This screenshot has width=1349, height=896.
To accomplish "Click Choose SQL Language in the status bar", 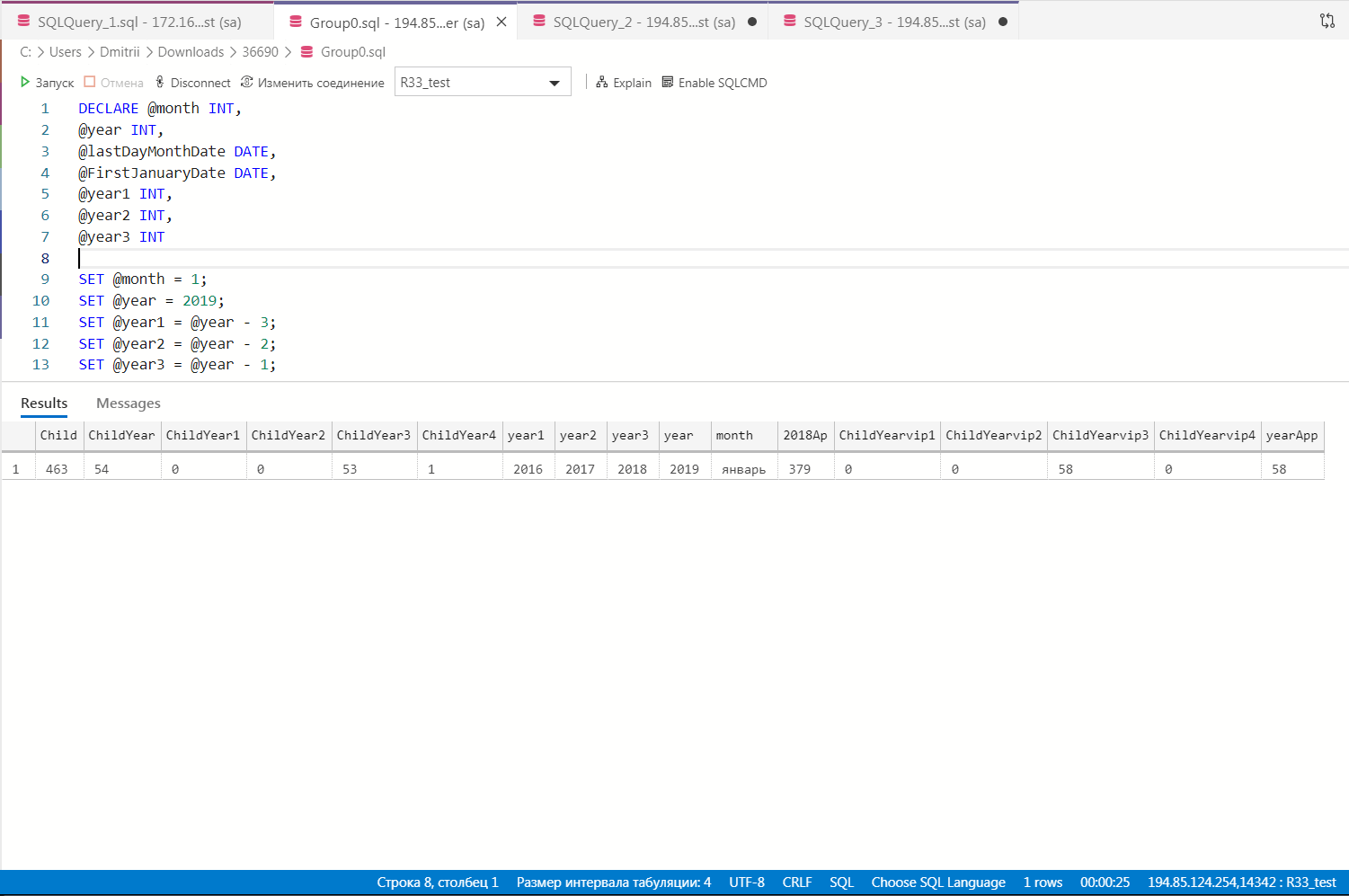I will click(x=937, y=882).
